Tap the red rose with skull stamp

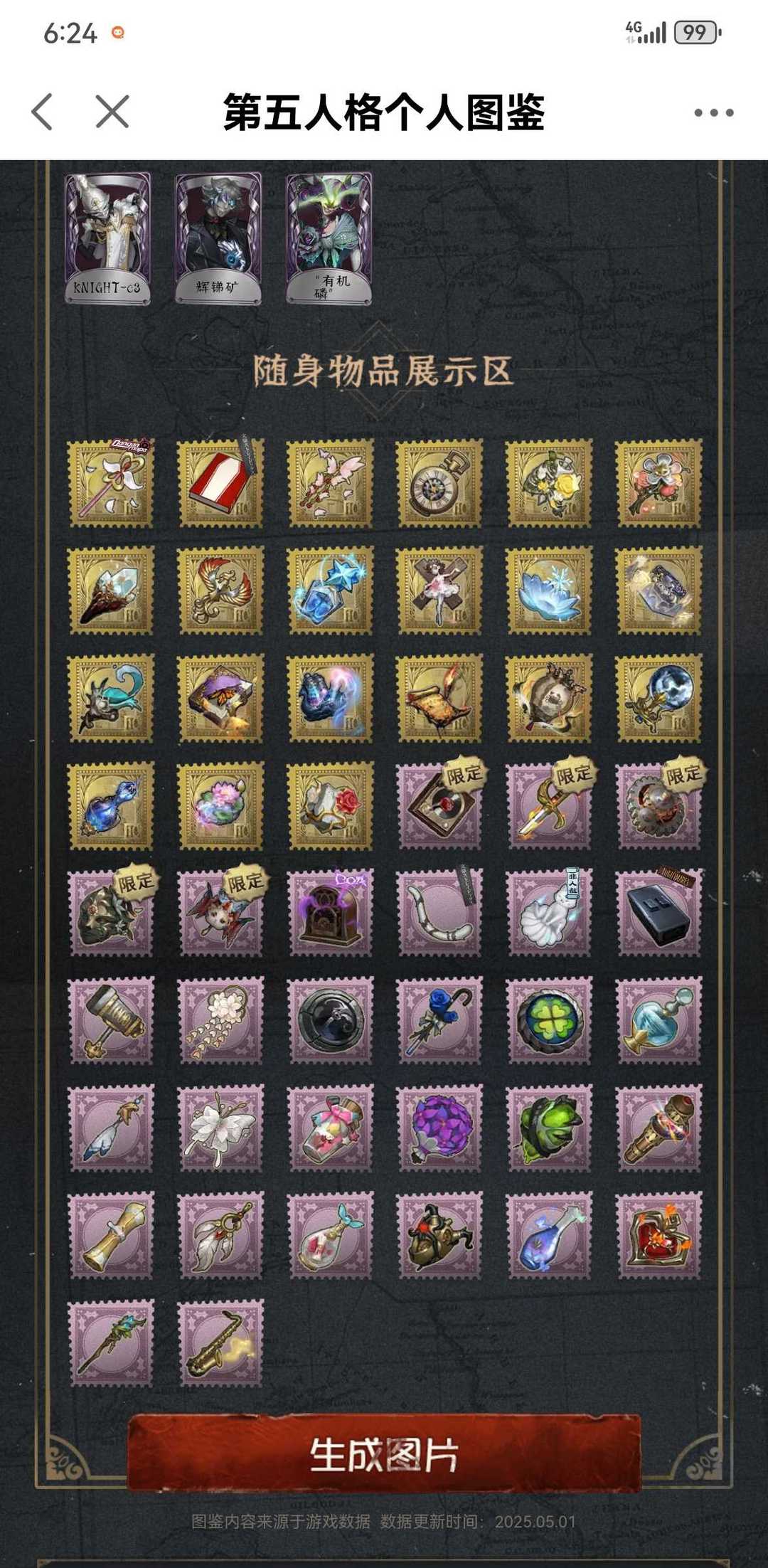330,805
